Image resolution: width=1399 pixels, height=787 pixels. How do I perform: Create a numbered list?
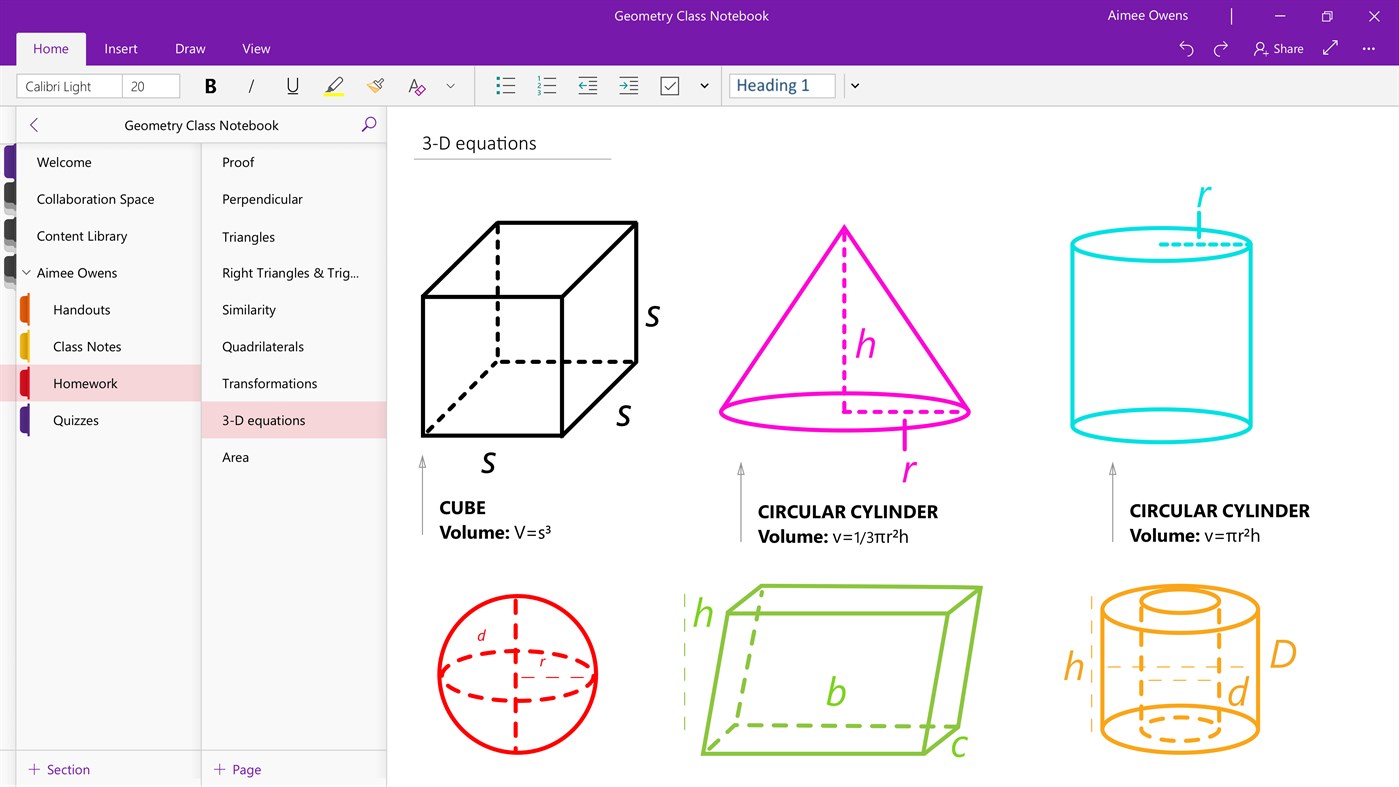click(546, 86)
